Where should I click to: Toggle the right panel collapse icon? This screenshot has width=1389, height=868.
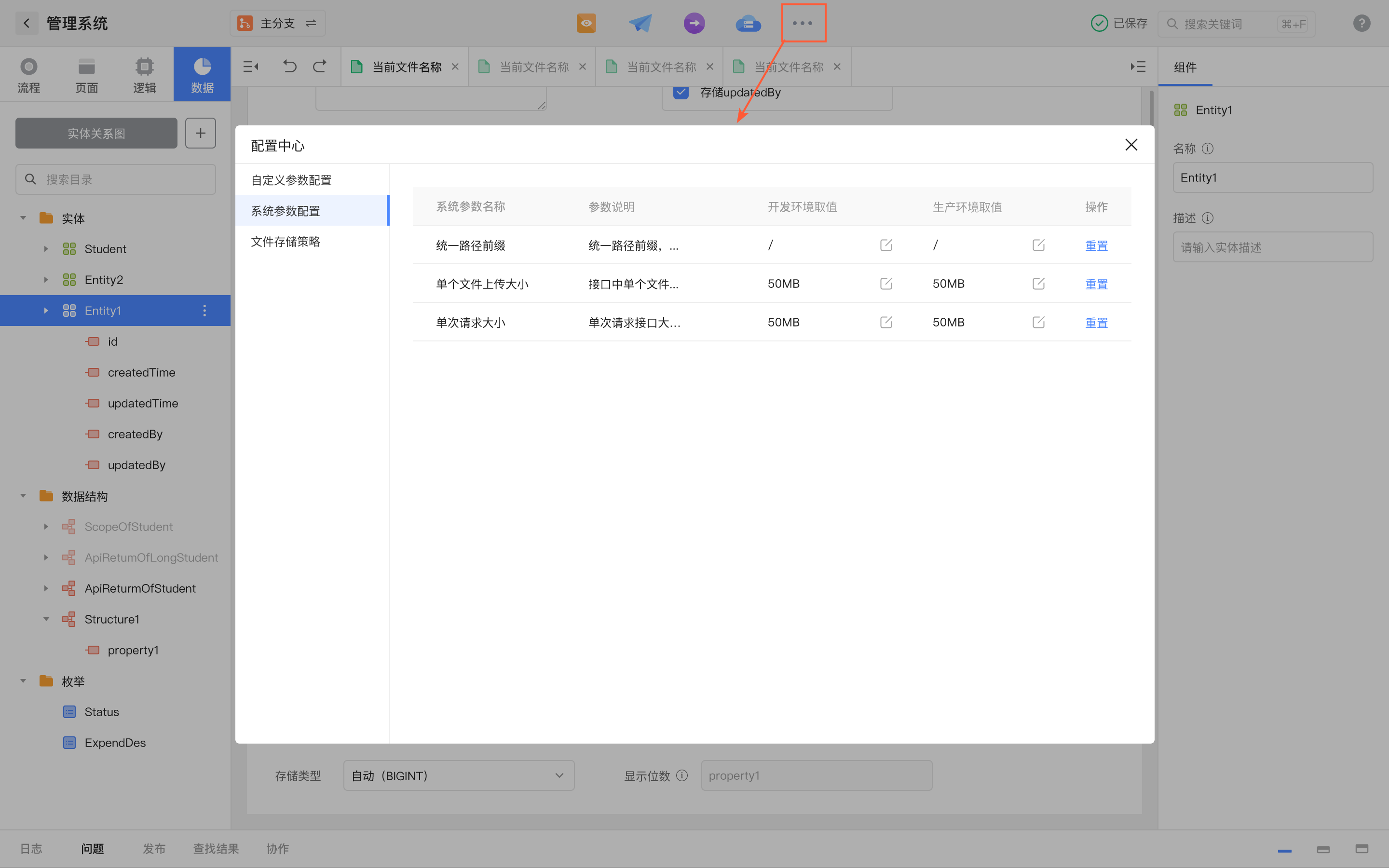(x=1138, y=67)
